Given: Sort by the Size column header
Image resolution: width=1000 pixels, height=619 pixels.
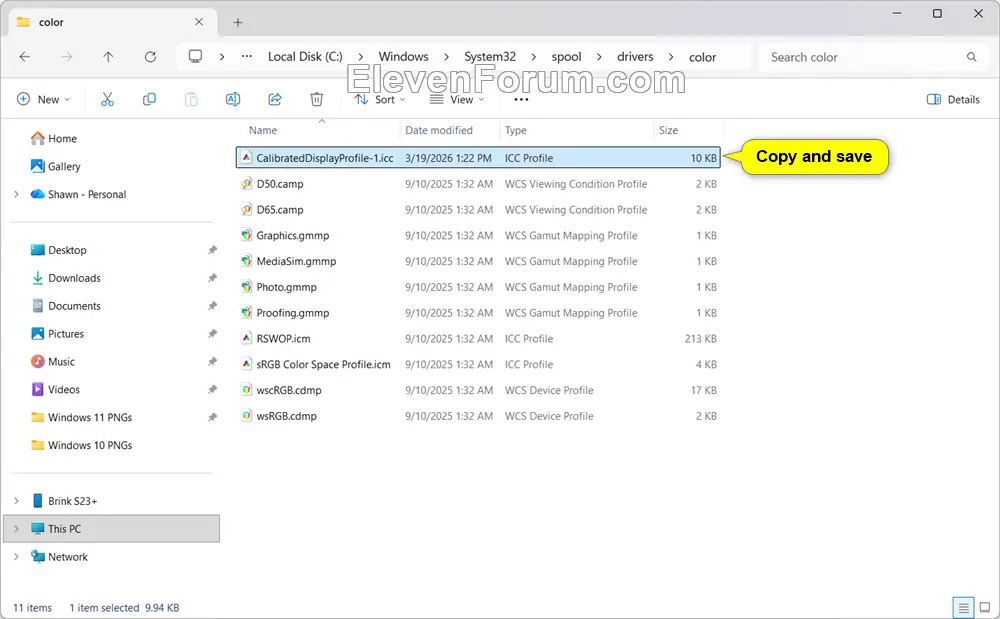Looking at the screenshot, I should coord(668,130).
